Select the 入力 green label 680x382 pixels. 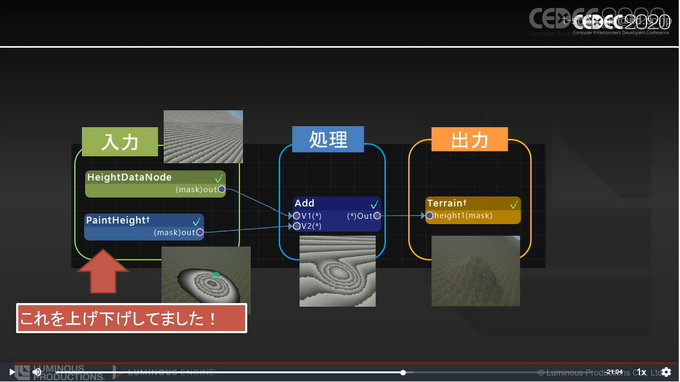tap(120, 141)
